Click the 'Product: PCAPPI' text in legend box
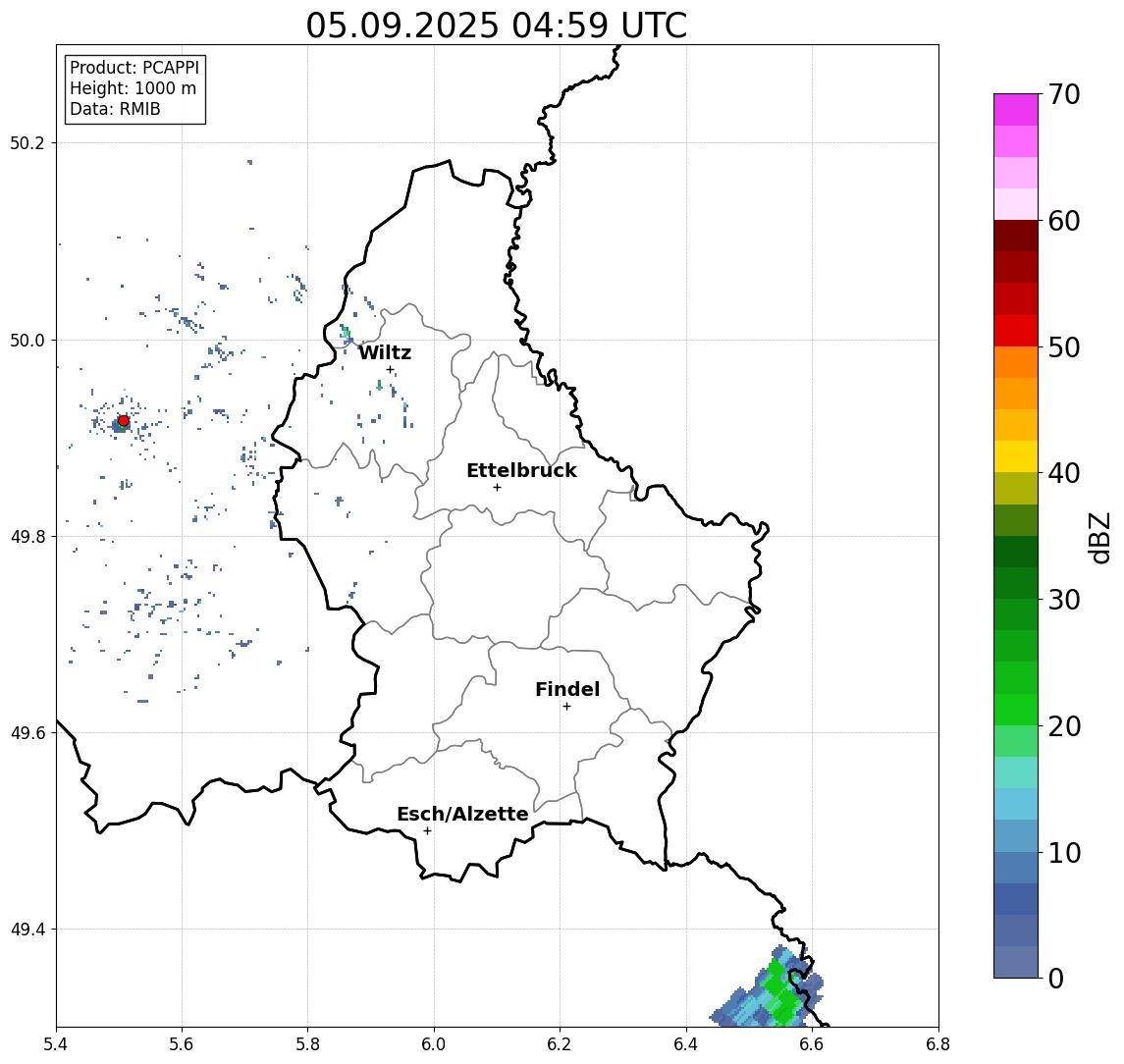 coord(134,68)
